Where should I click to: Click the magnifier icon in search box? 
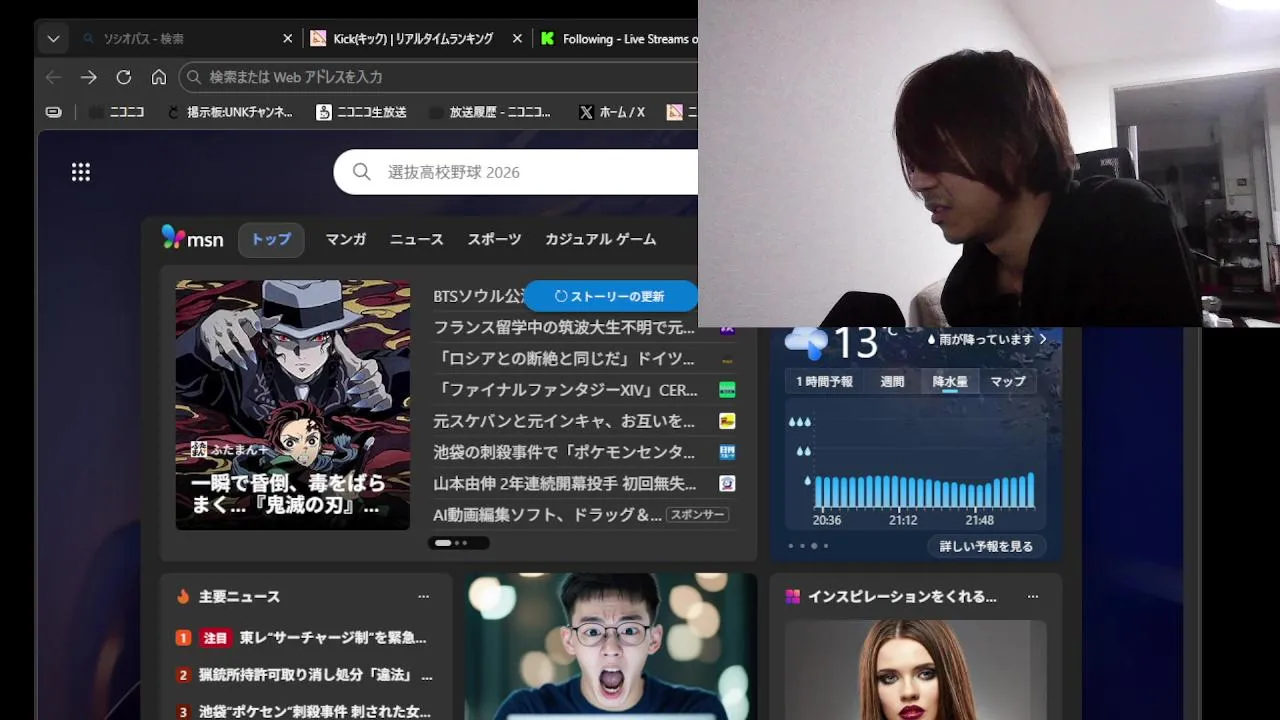pyautogui.click(x=361, y=172)
